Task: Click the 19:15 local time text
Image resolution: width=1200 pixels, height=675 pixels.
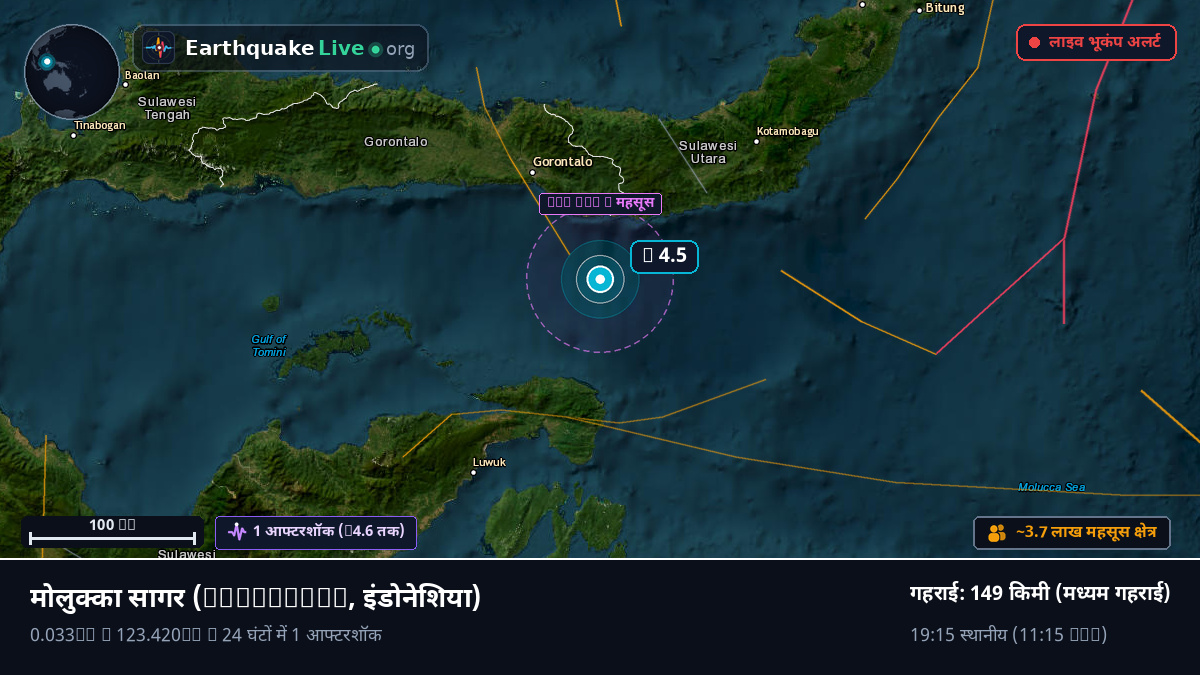Action: tap(1008, 635)
